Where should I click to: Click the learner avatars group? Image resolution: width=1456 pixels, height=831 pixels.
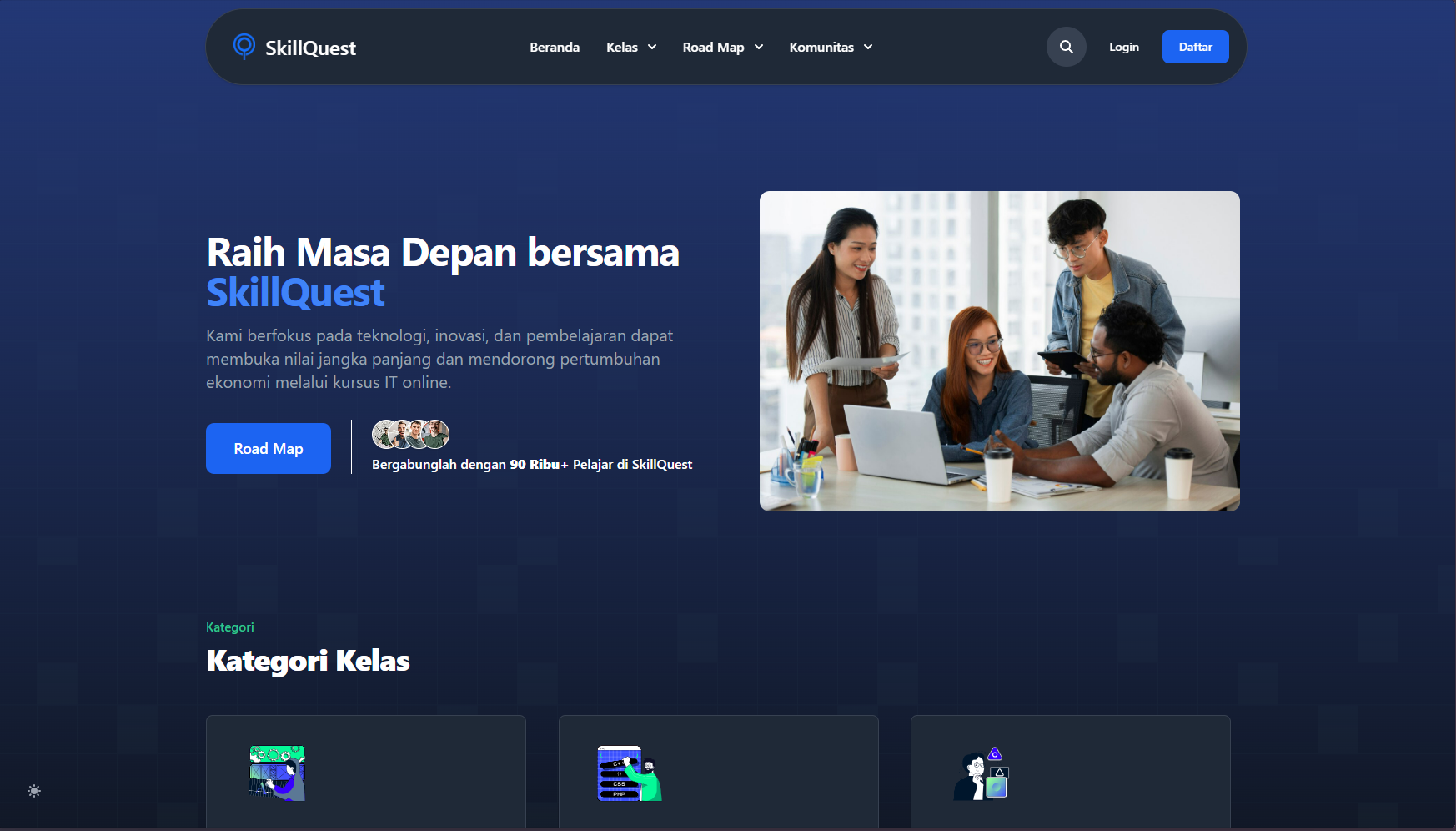click(410, 434)
